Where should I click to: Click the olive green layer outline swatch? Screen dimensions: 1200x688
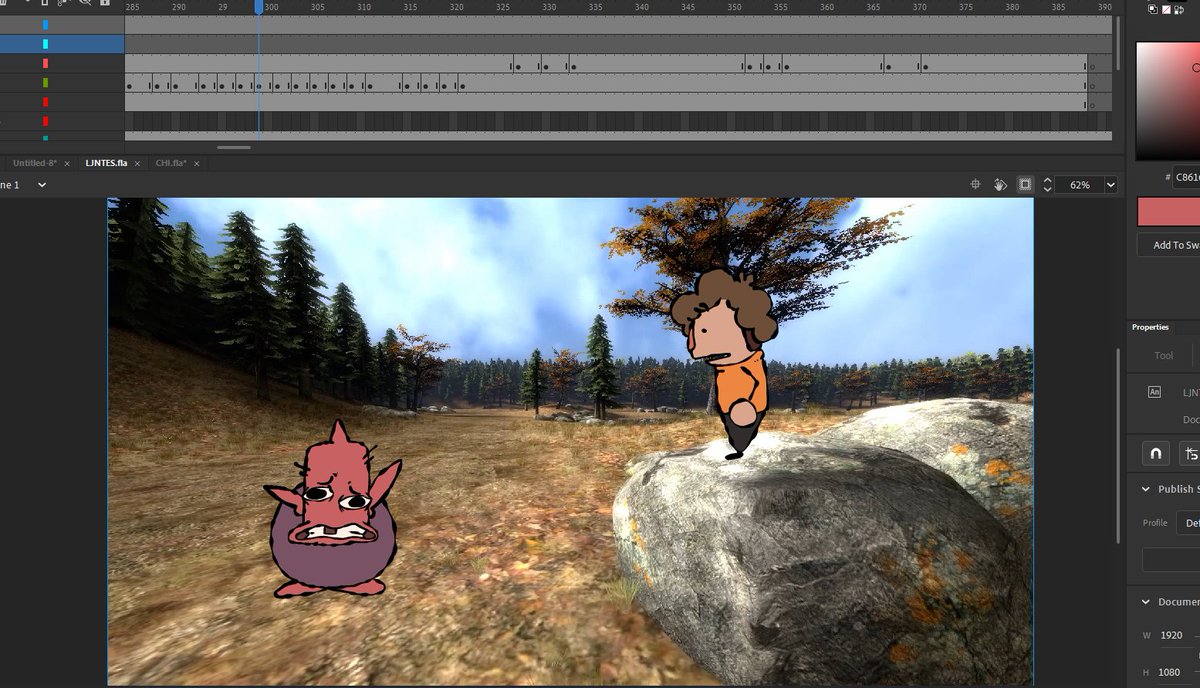click(x=45, y=82)
